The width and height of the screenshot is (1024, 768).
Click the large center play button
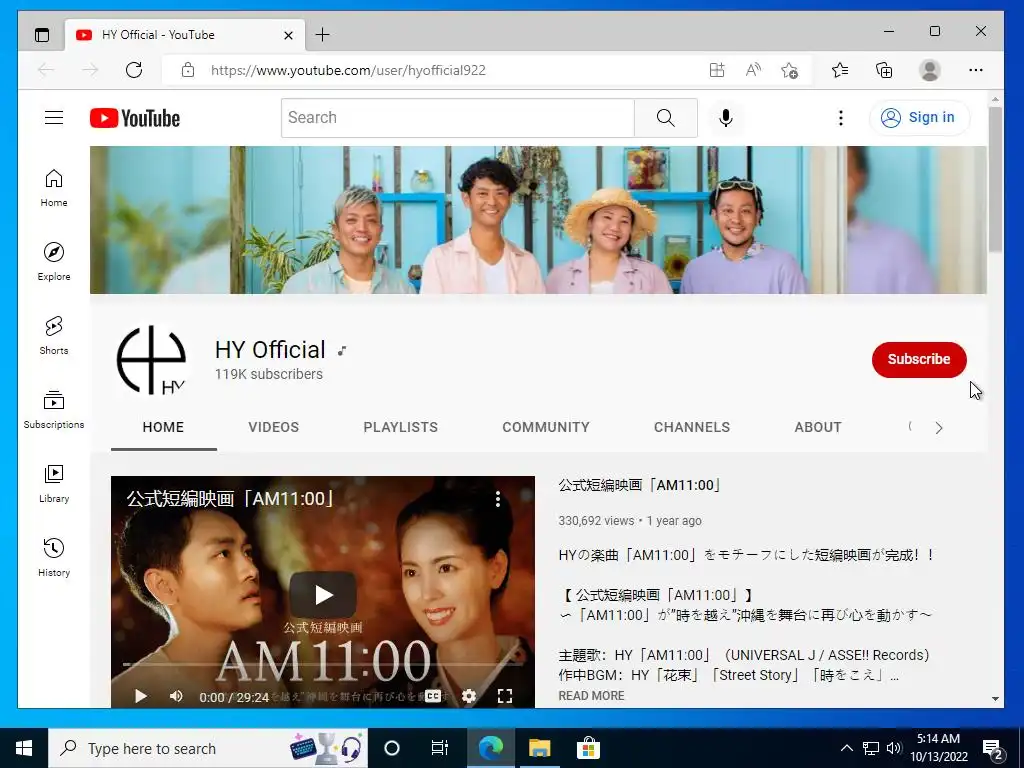coord(323,594)
